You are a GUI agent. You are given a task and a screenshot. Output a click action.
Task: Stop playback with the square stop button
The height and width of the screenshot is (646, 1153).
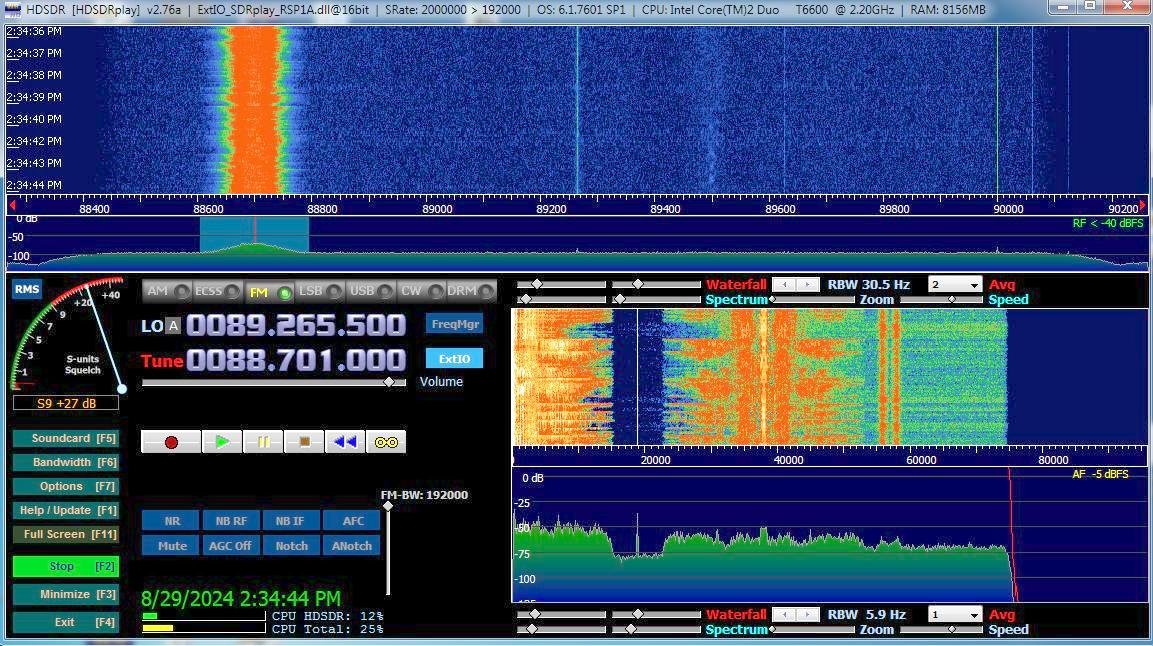pos(304,442)
